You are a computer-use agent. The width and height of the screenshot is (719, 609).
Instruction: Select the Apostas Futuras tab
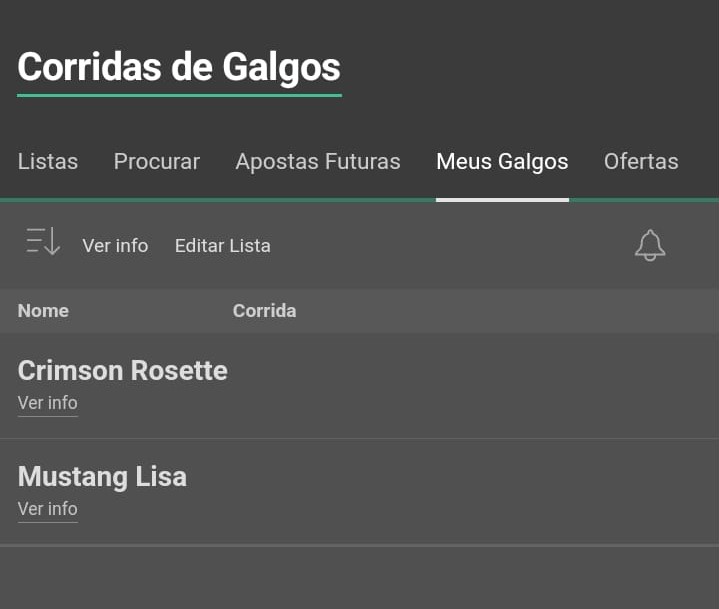click(x=318, y=161)
